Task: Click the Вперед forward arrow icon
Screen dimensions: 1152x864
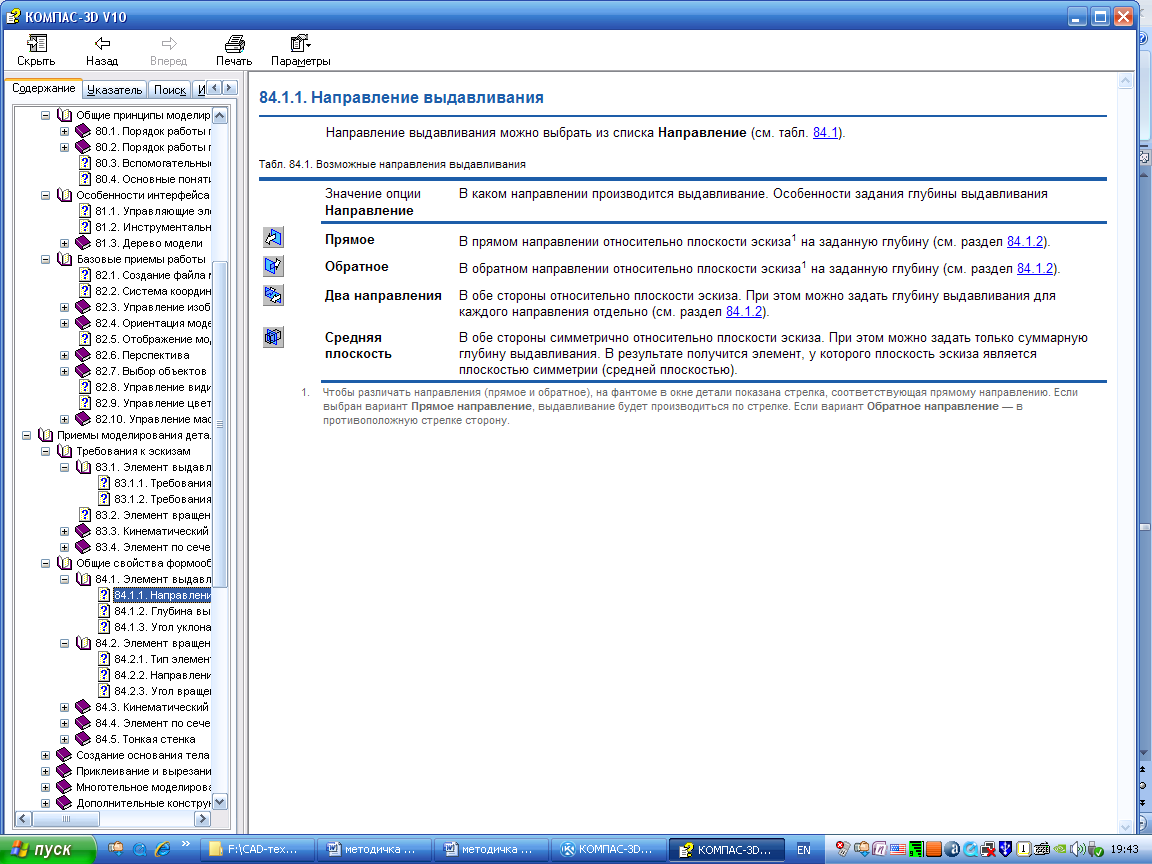Action: coord(169,43)
